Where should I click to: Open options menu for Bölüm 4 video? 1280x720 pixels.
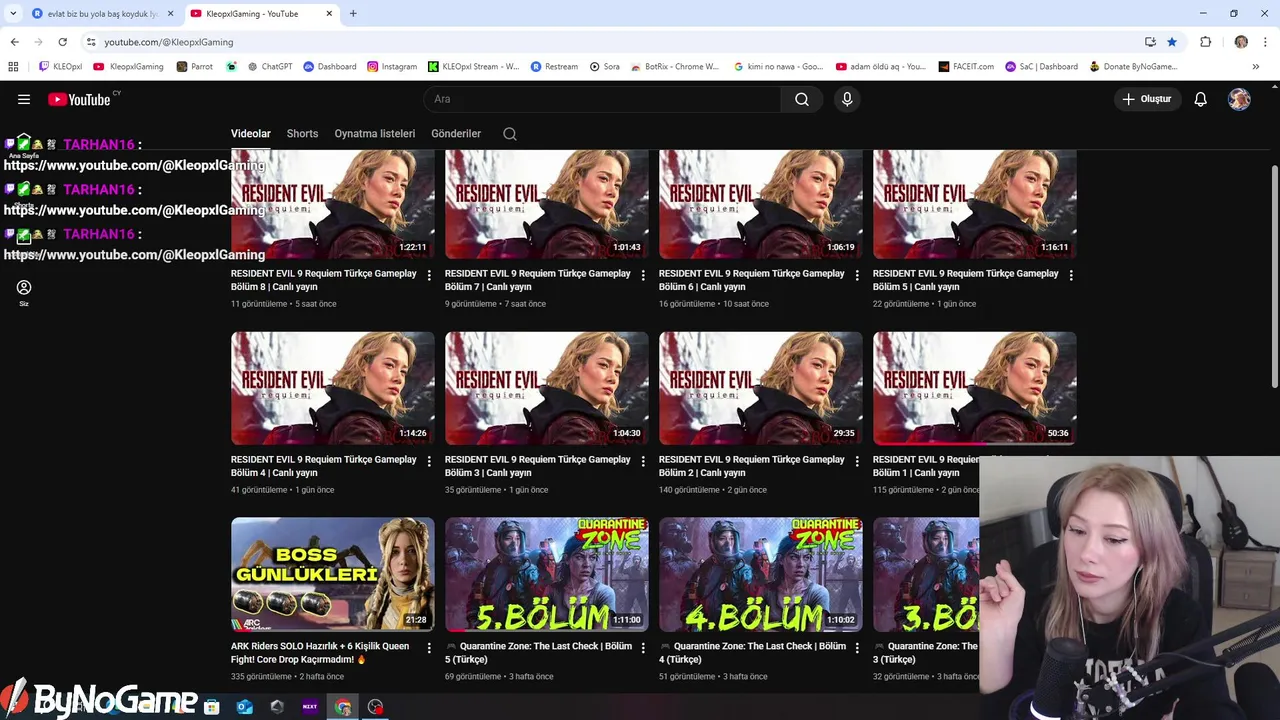[x=429, y=461]
